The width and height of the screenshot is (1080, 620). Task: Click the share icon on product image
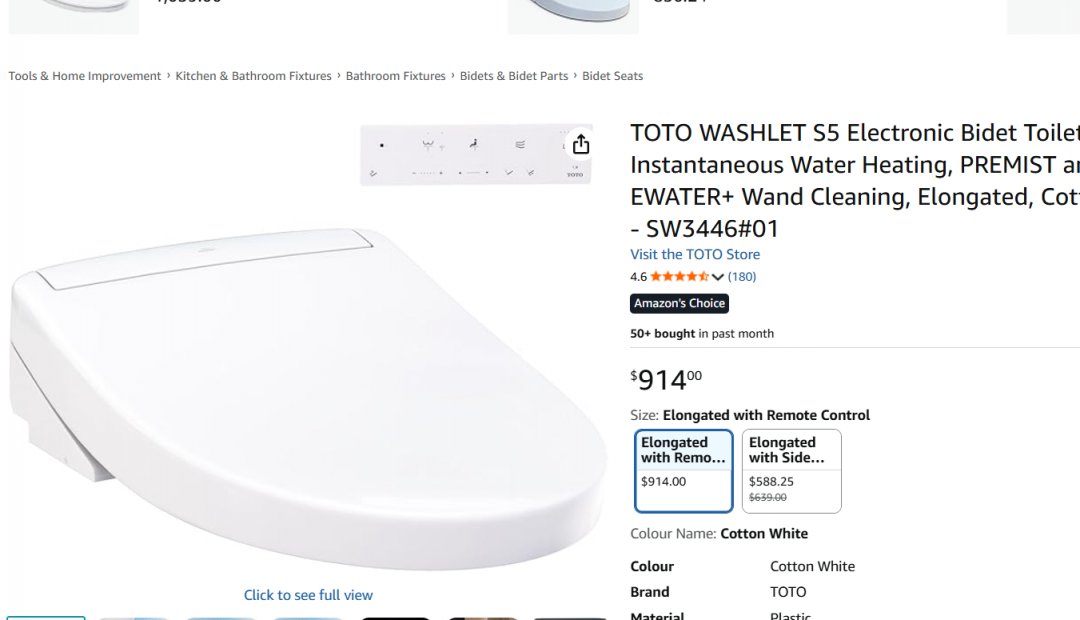click(581, 144)
